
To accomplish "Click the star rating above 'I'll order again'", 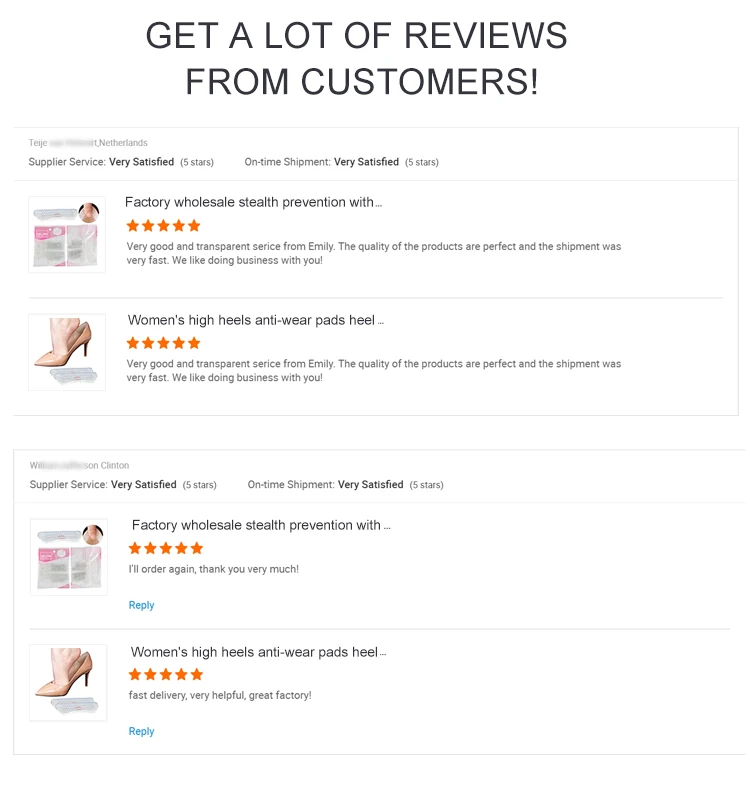I will coord(166,548).
